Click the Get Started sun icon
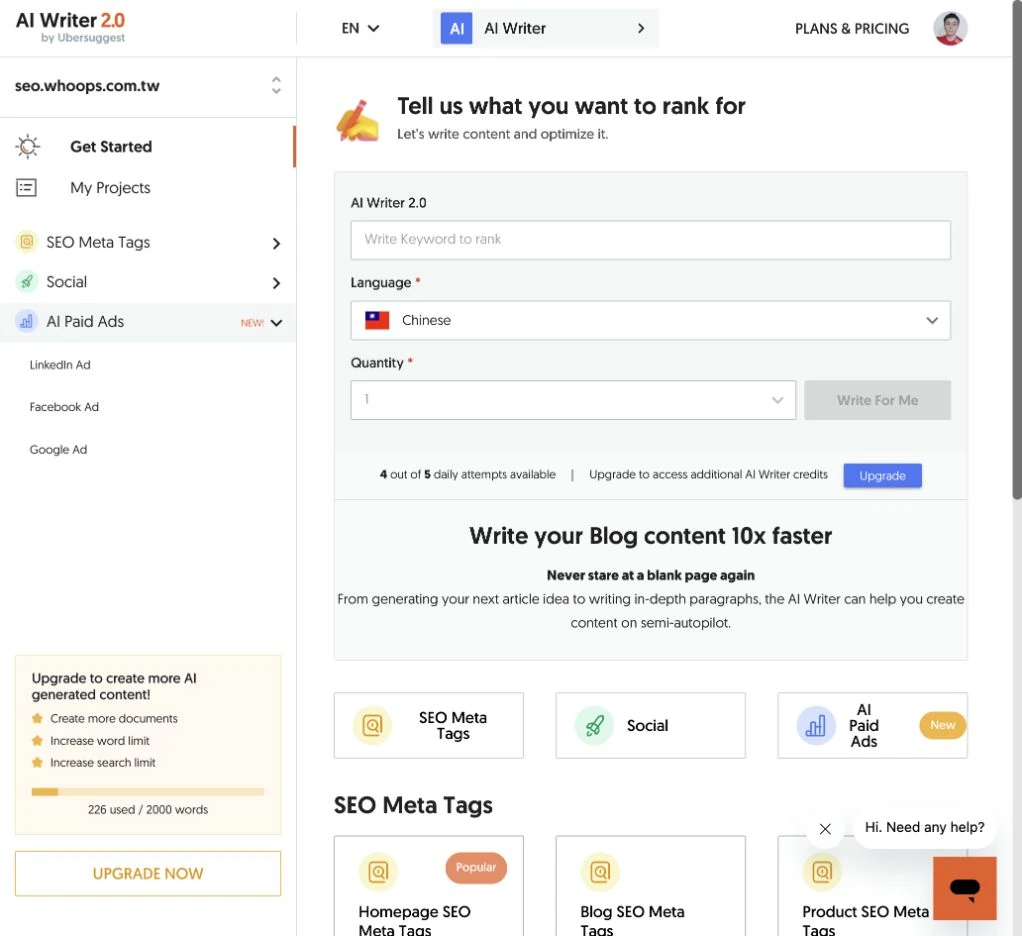 point(27,147)
